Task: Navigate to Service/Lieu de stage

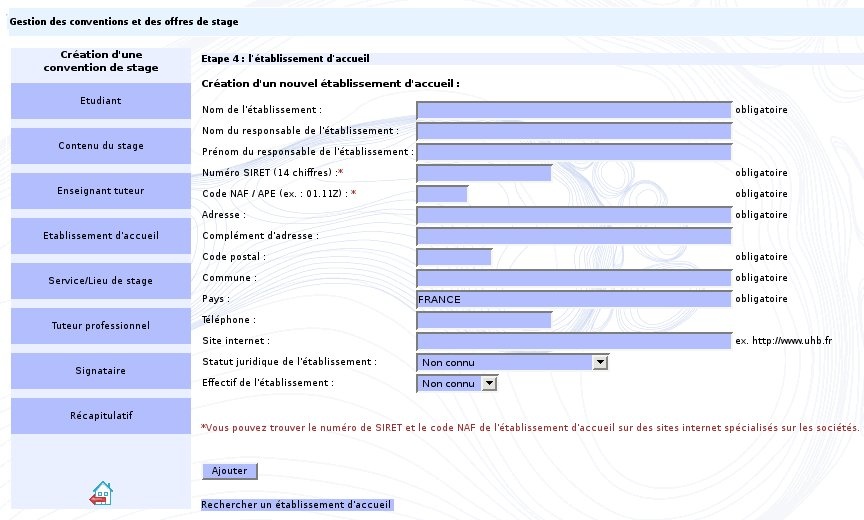Action: 100,281
